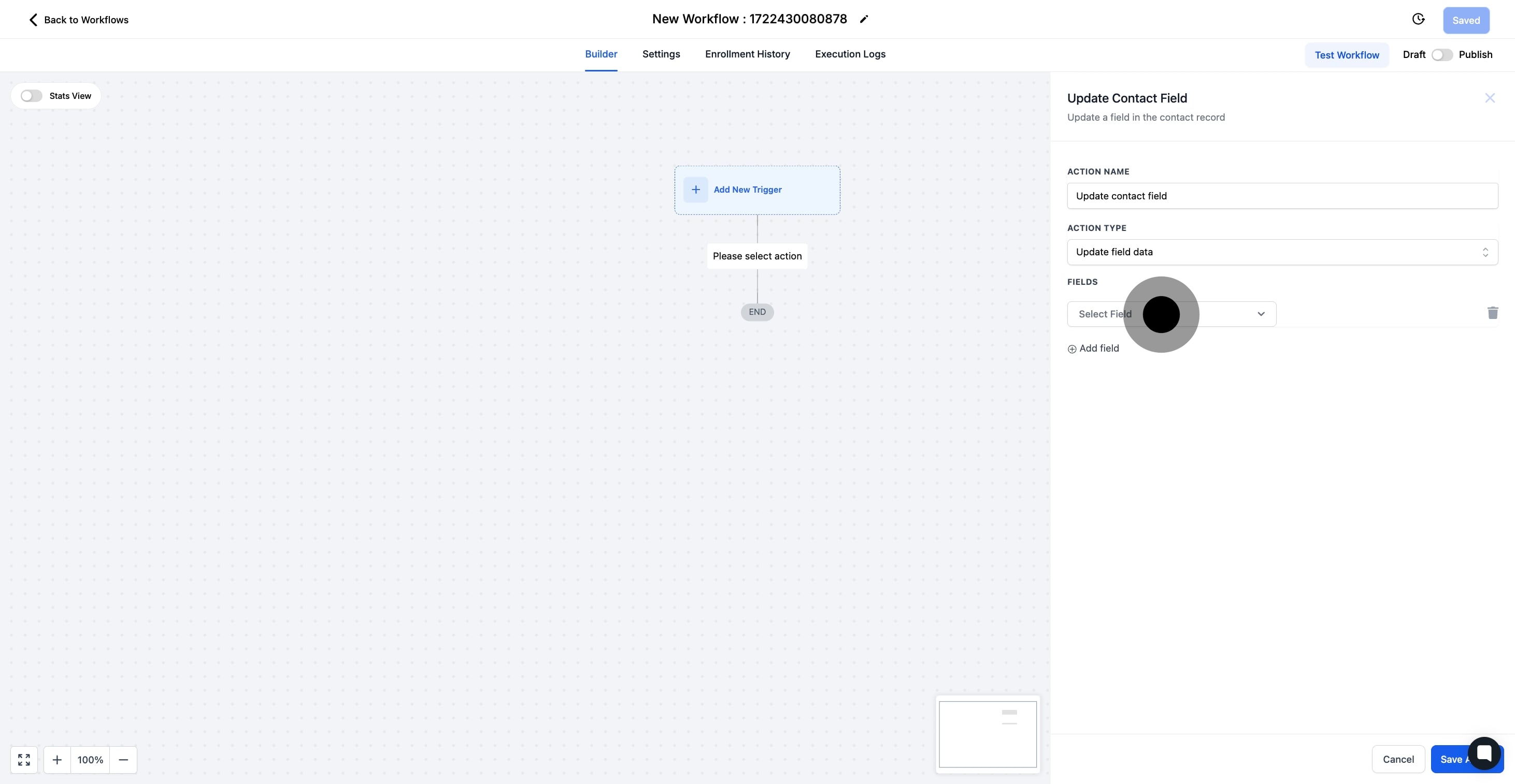Click the Cancel button

(x=1397, y=759)
